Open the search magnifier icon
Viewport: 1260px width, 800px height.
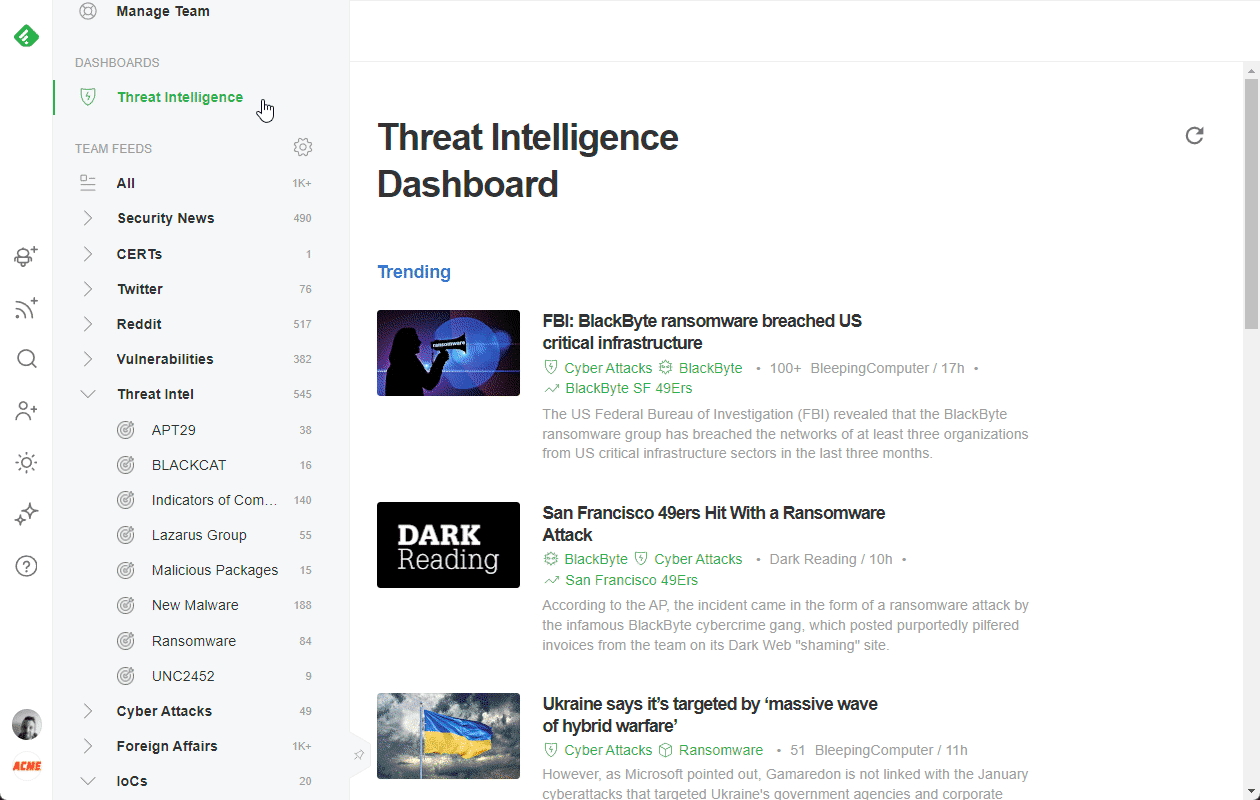(26, 359)
